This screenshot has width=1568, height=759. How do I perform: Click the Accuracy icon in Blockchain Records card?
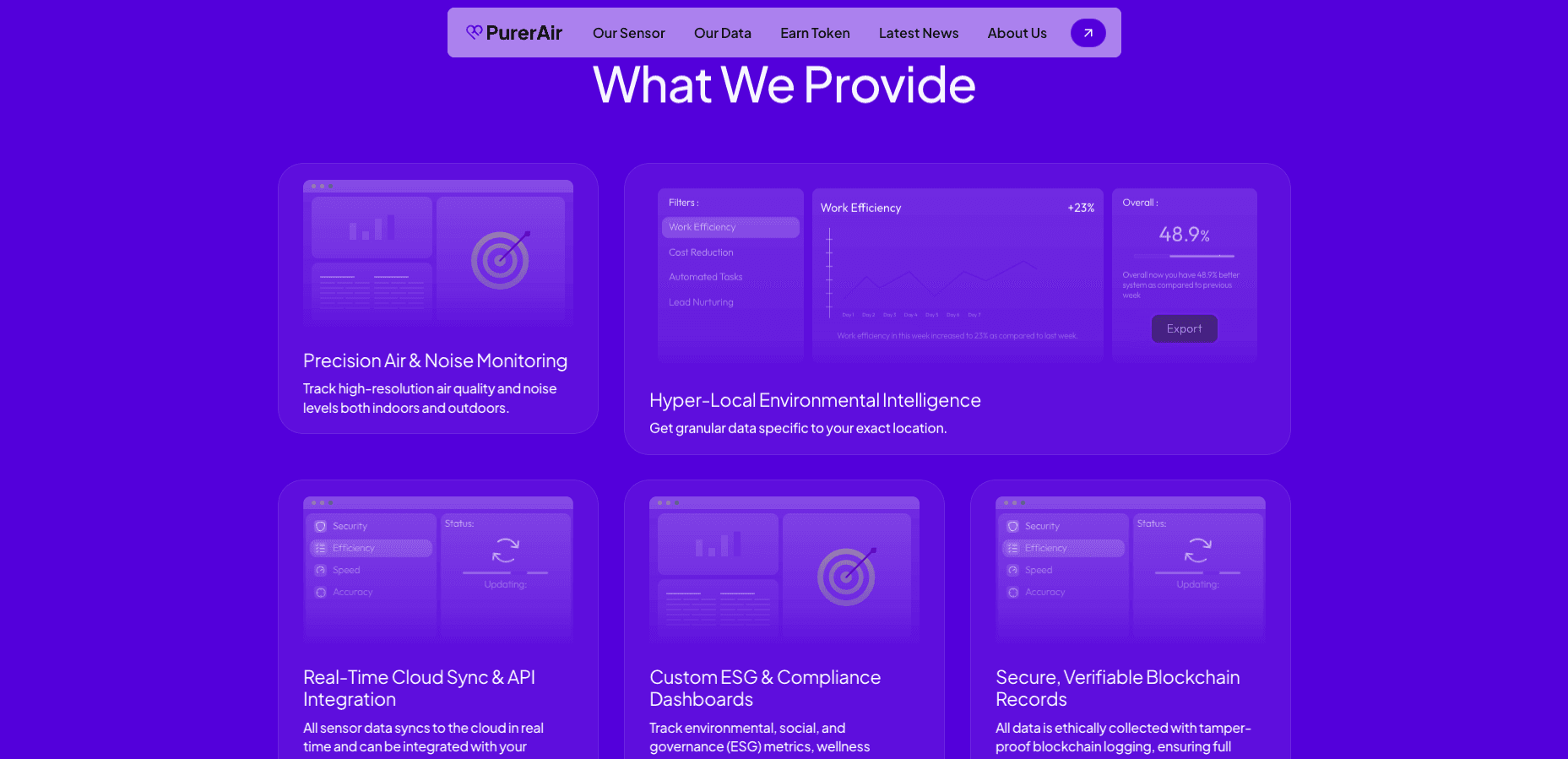[x=1013, y=592]
